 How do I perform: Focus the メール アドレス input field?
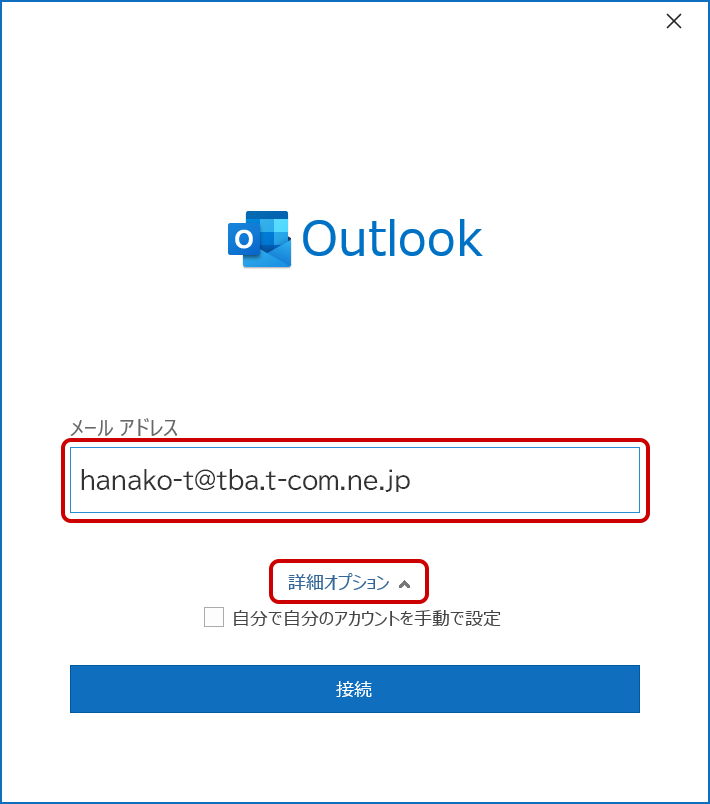[x=355, y=480]
